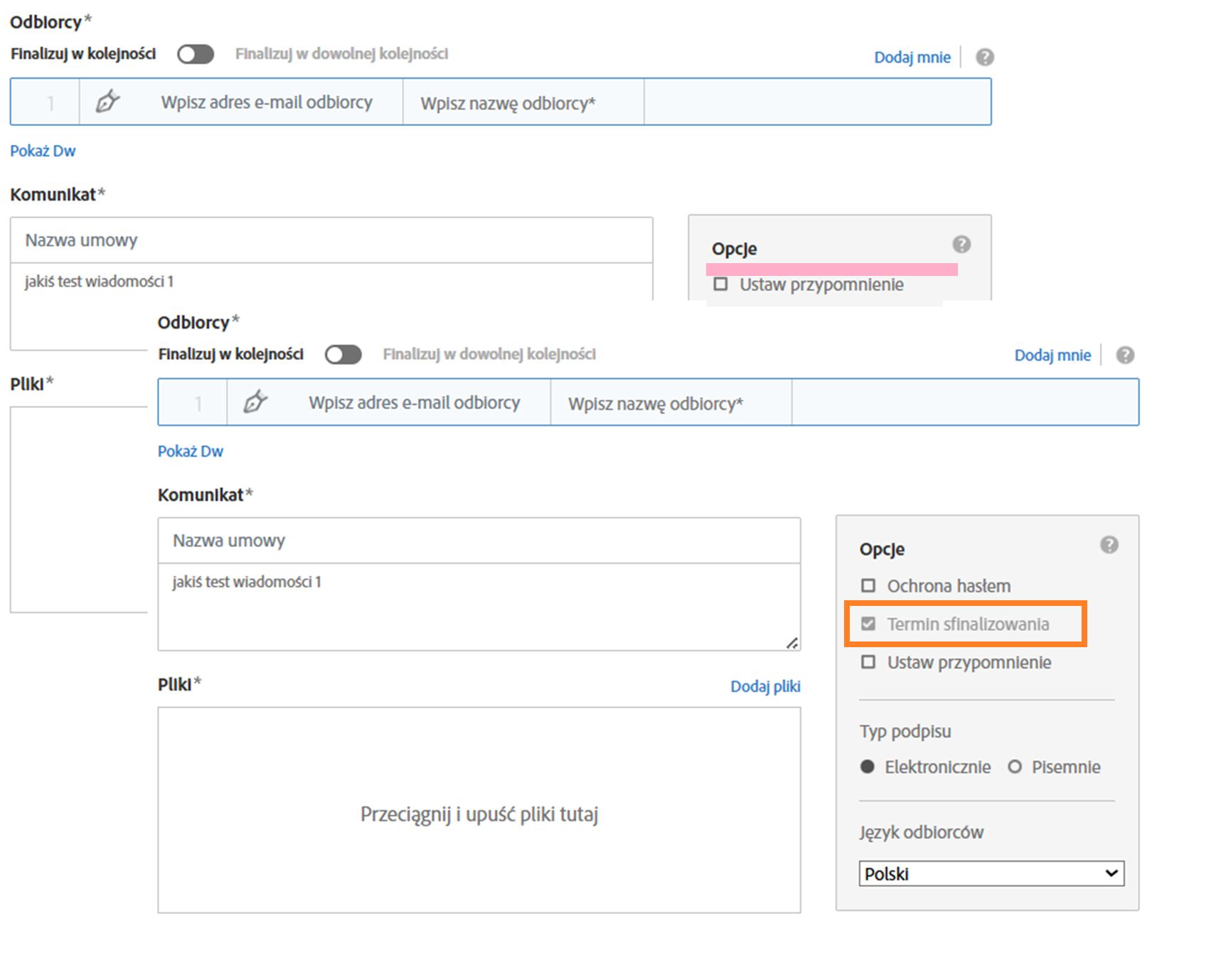Focus recipient name field in the upper form
The width and height of the screenshot is (1216, 980).
coord(523,102)
